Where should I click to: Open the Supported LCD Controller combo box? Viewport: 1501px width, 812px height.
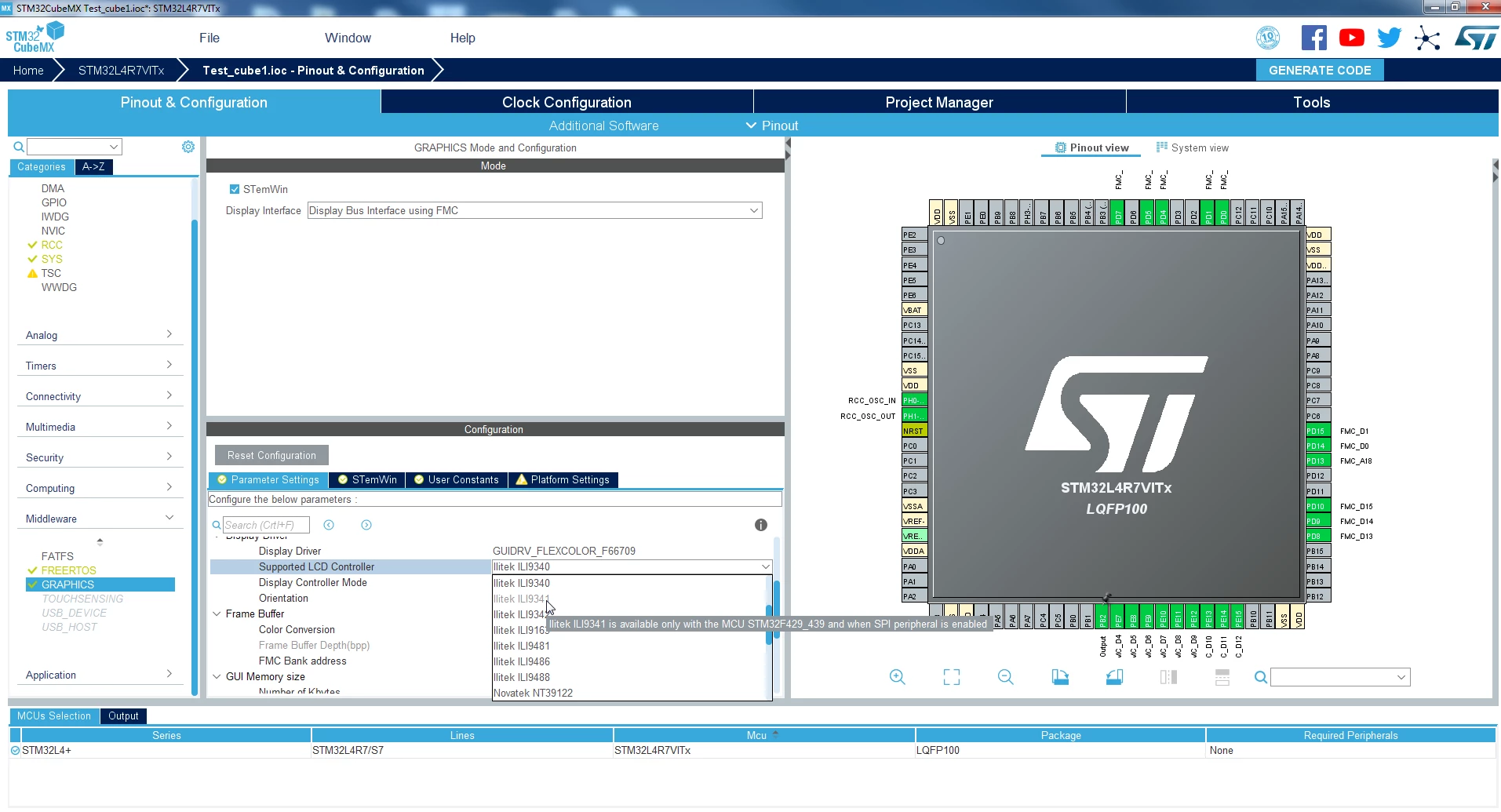click(632, 566)
